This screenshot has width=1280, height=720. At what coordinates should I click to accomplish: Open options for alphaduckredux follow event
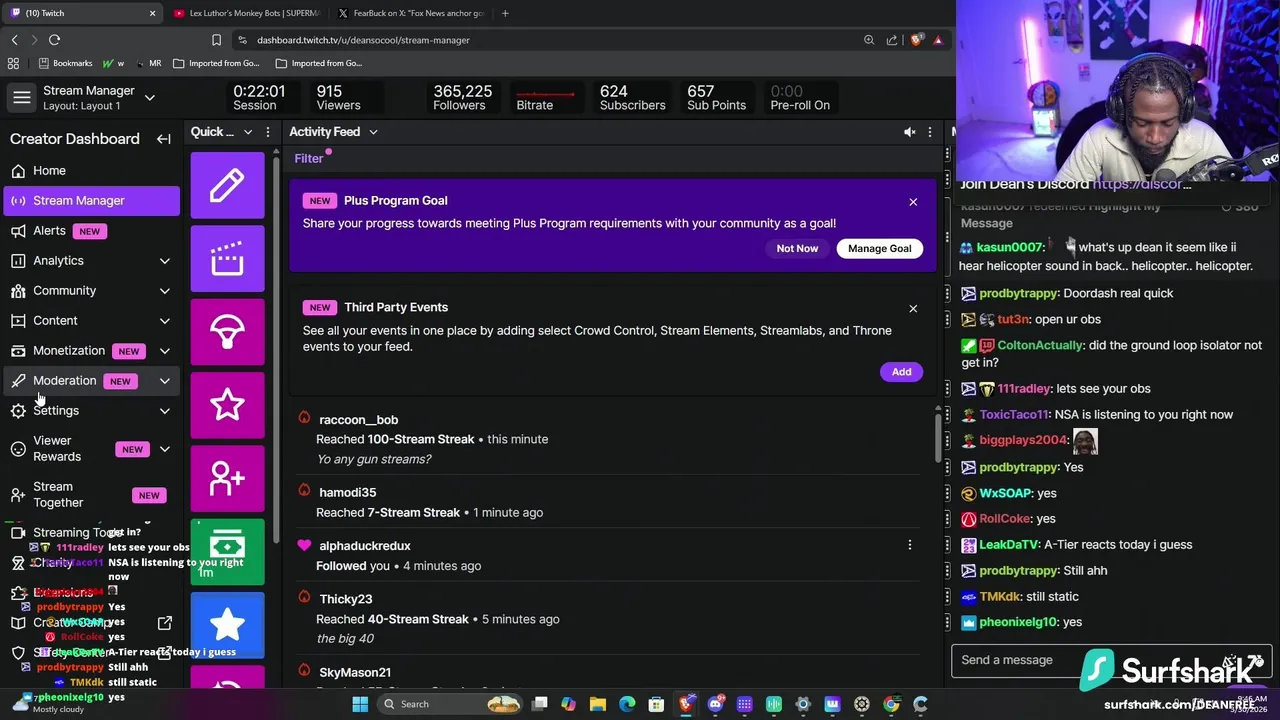[x=909, y=545]
